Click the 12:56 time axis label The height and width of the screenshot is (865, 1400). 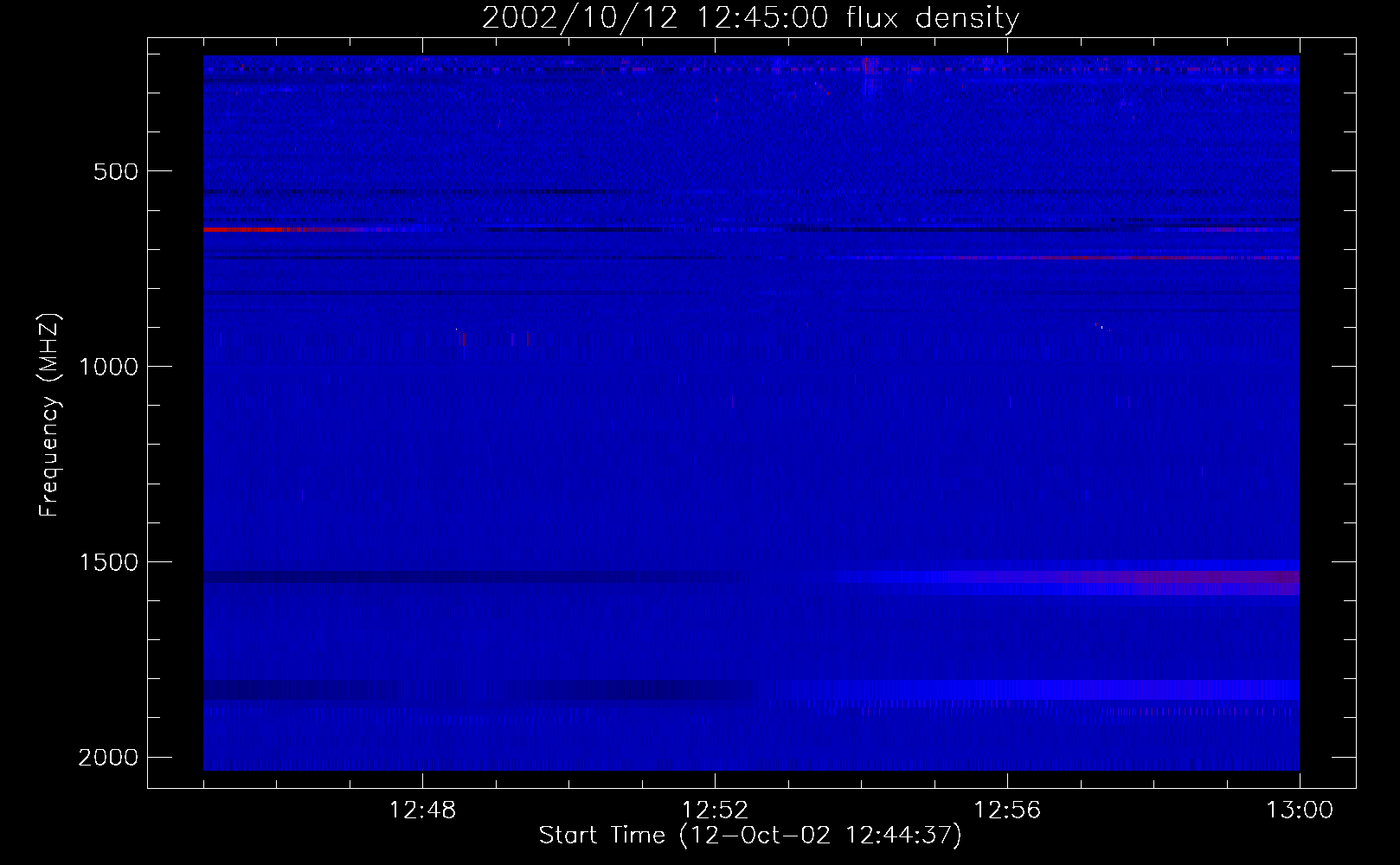tap(1007, 811)
